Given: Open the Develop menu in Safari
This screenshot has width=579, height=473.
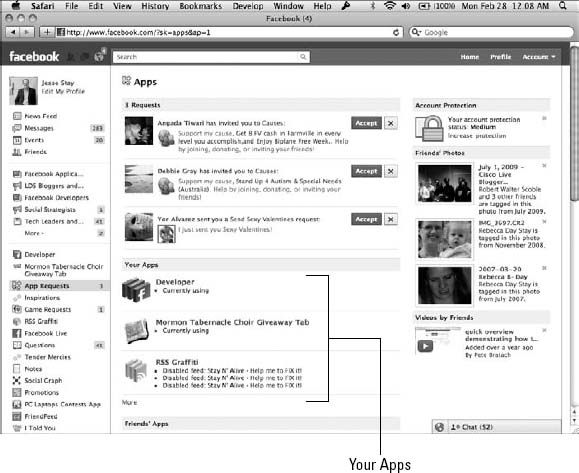Looking at the screenshot, I should tap(248, 6).
